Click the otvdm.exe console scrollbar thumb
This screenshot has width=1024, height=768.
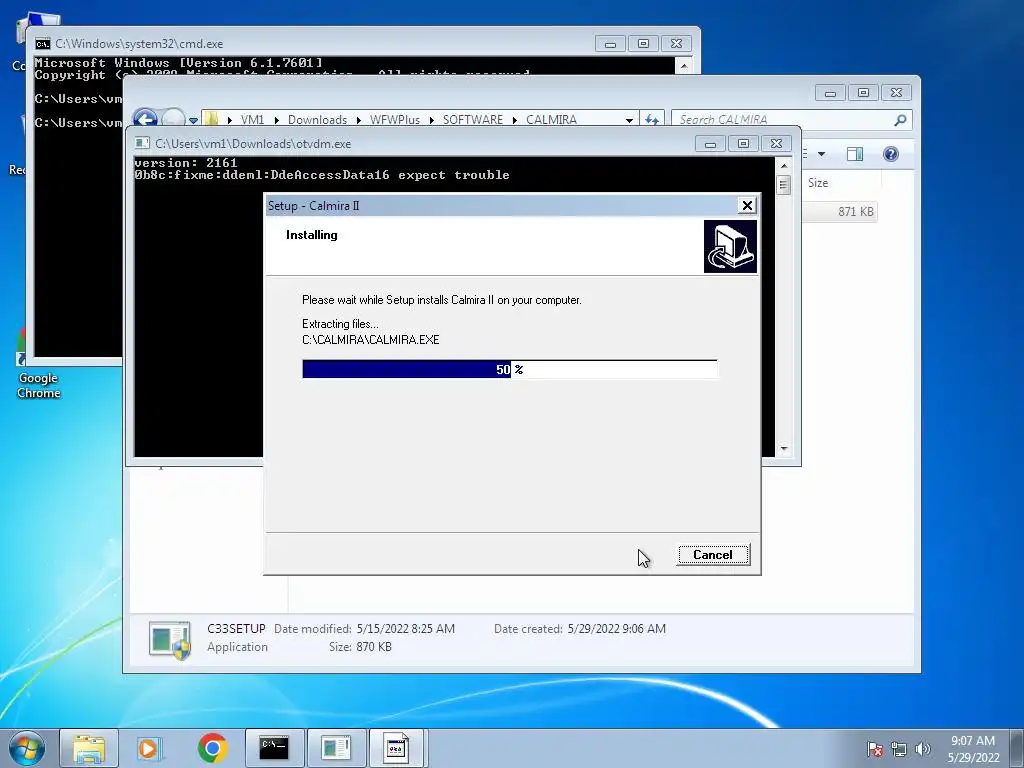[x=784, y=185]
